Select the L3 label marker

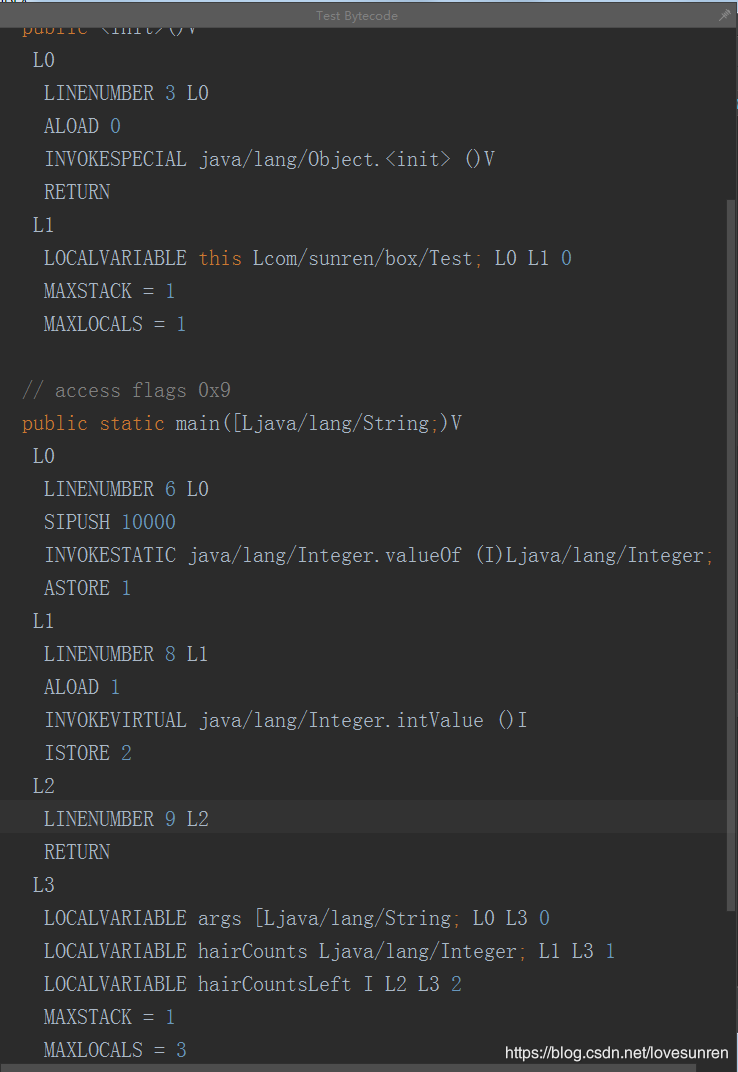coord(42,884)
